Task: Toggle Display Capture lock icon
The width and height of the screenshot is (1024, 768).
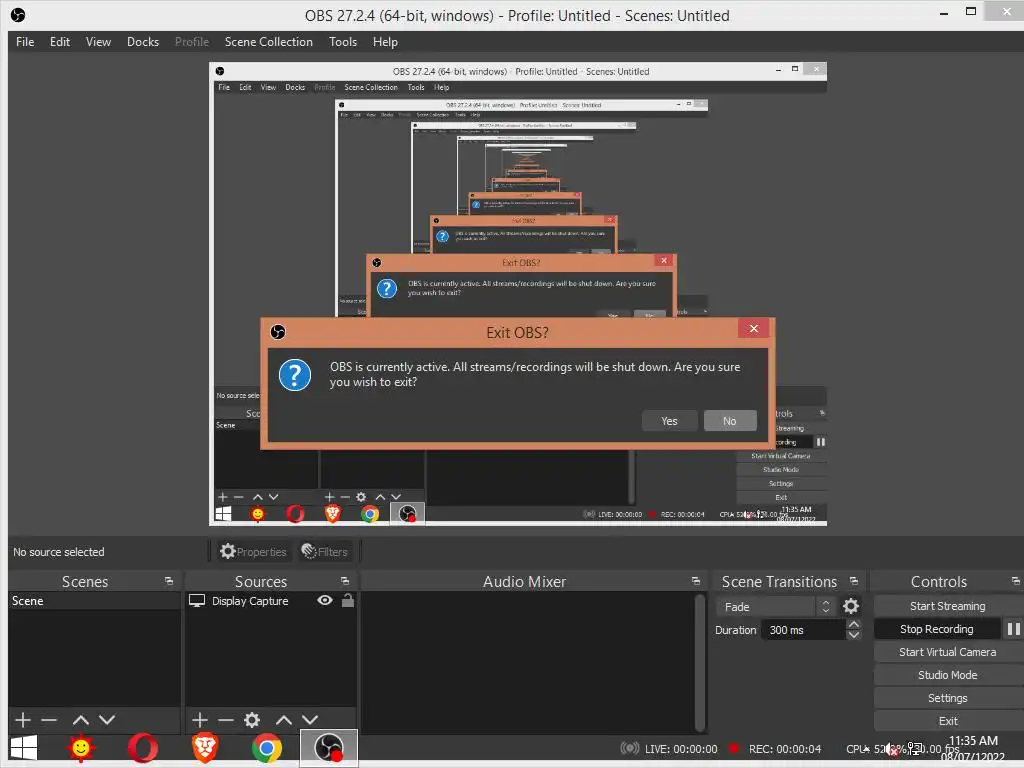Action: pyautogui.click(x=347, y=600)
